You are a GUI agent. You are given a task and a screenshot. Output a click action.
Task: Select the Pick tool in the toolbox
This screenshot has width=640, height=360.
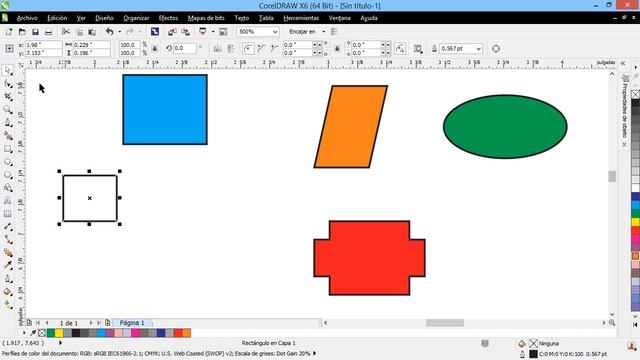(x=7, y=70)
